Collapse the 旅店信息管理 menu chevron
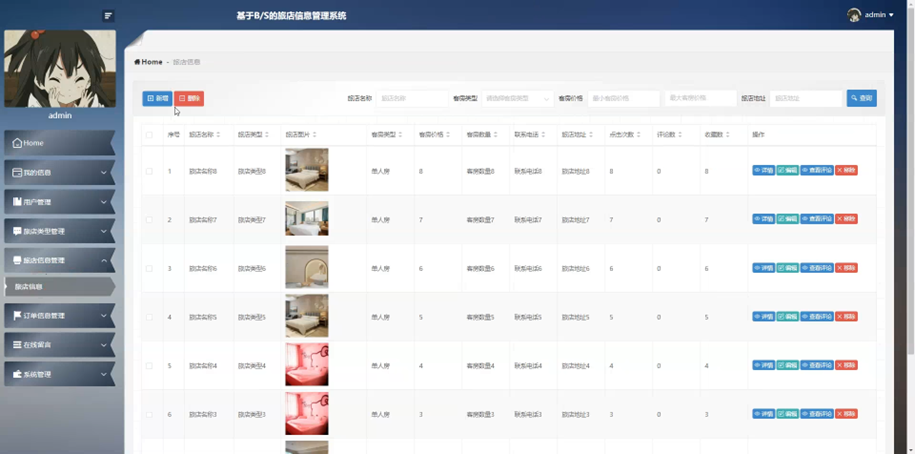Viewport: 915px width, 454px height. 103,260
